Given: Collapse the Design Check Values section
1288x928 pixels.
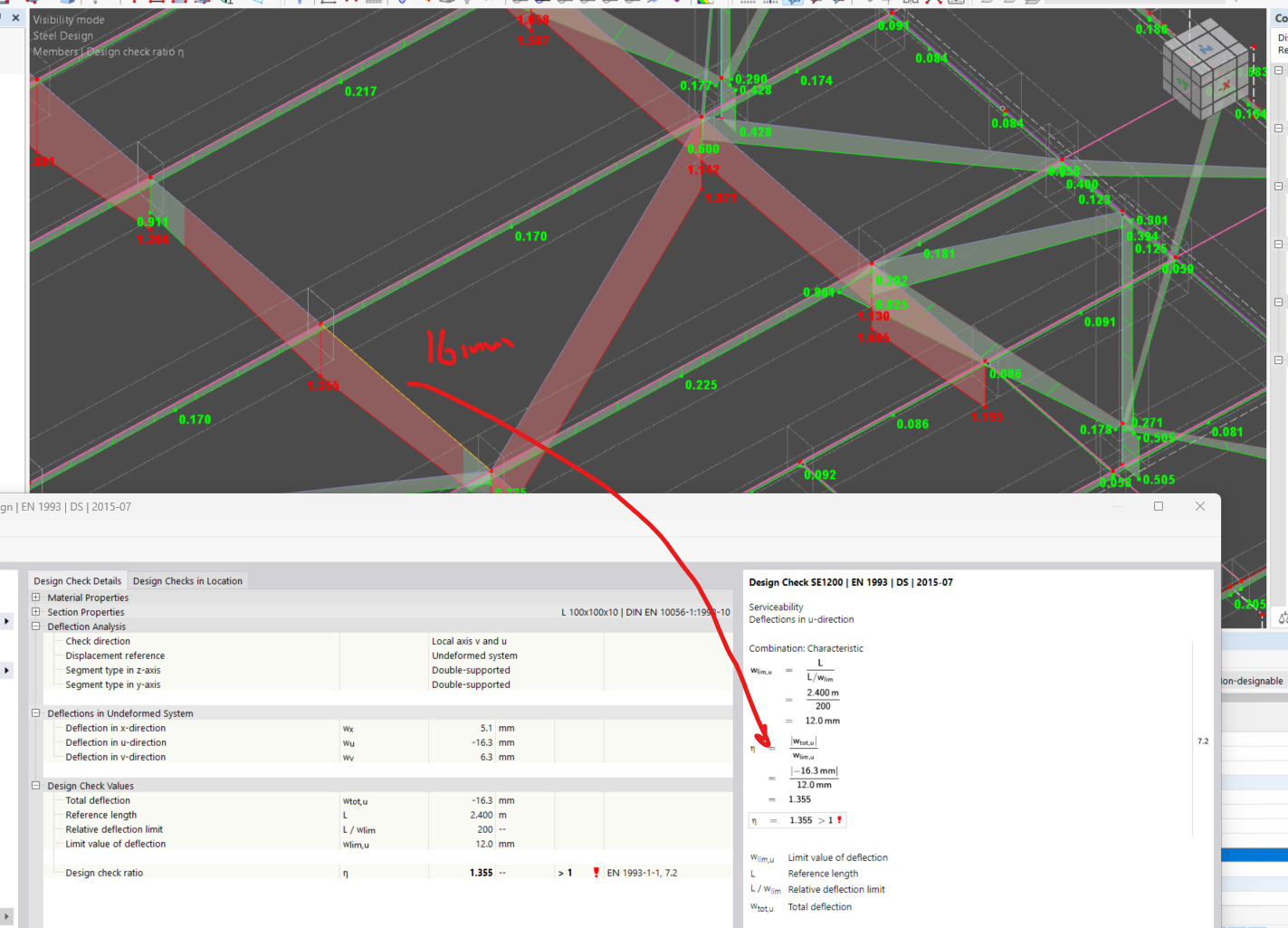Looking at the screenshot, I should [x=36, y=786].
